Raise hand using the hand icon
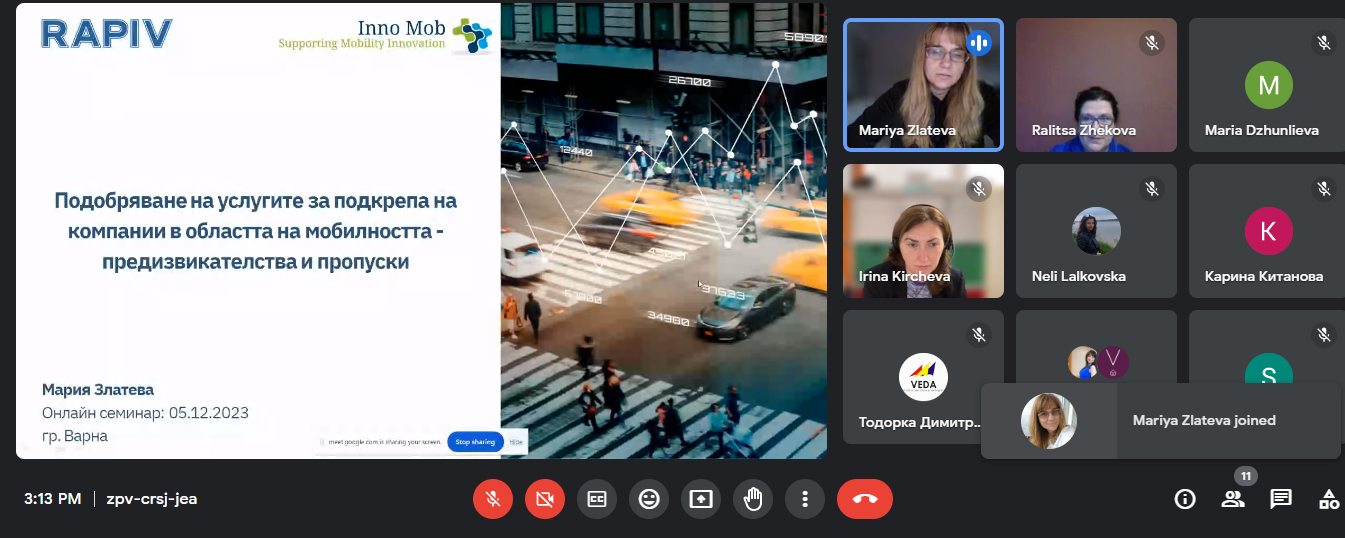 point(753,499)
